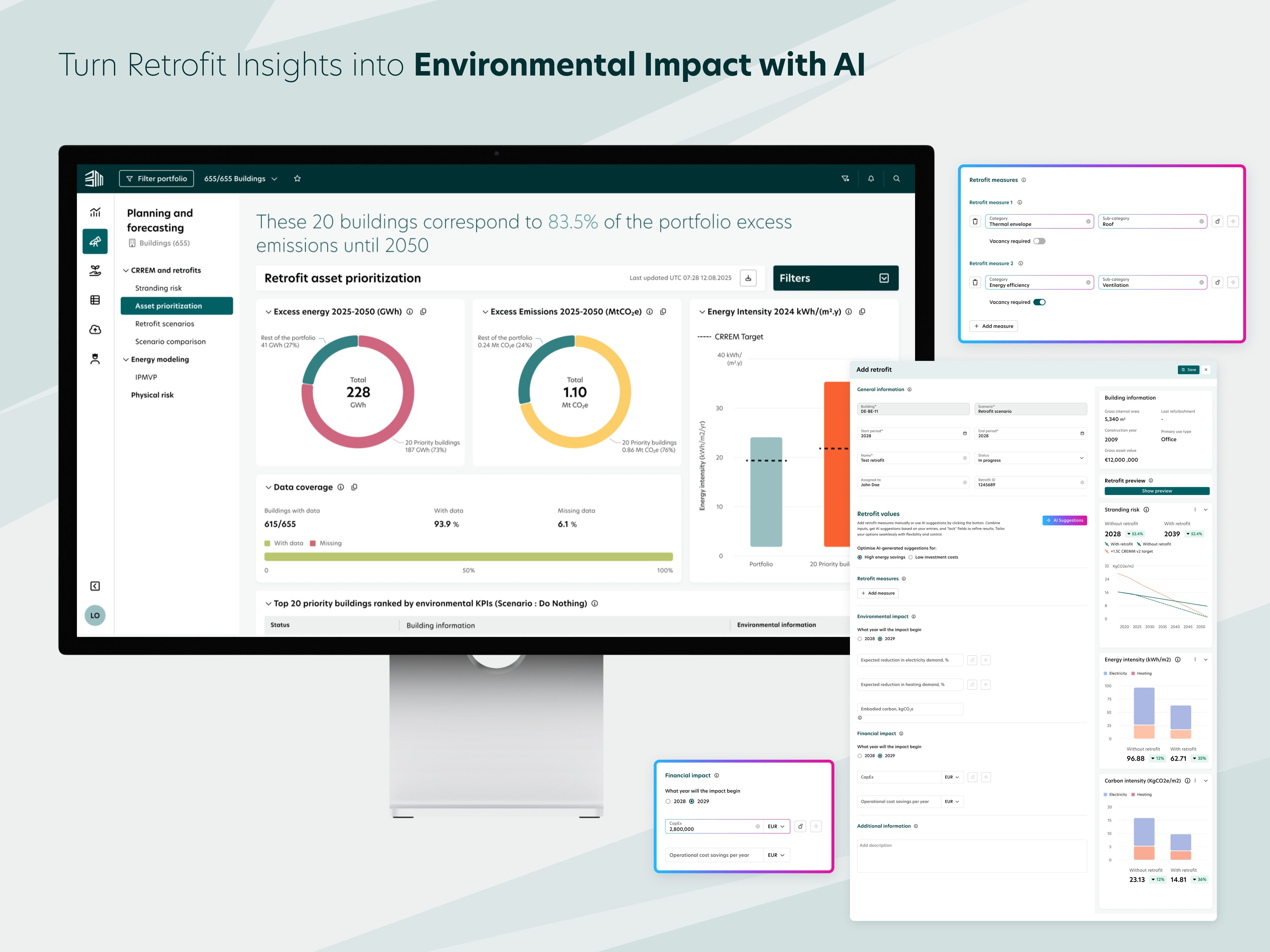Screen dimensions: 1270x952
Task: Open the cloud upload sidebar icon
Action: [x=95, y=329]
